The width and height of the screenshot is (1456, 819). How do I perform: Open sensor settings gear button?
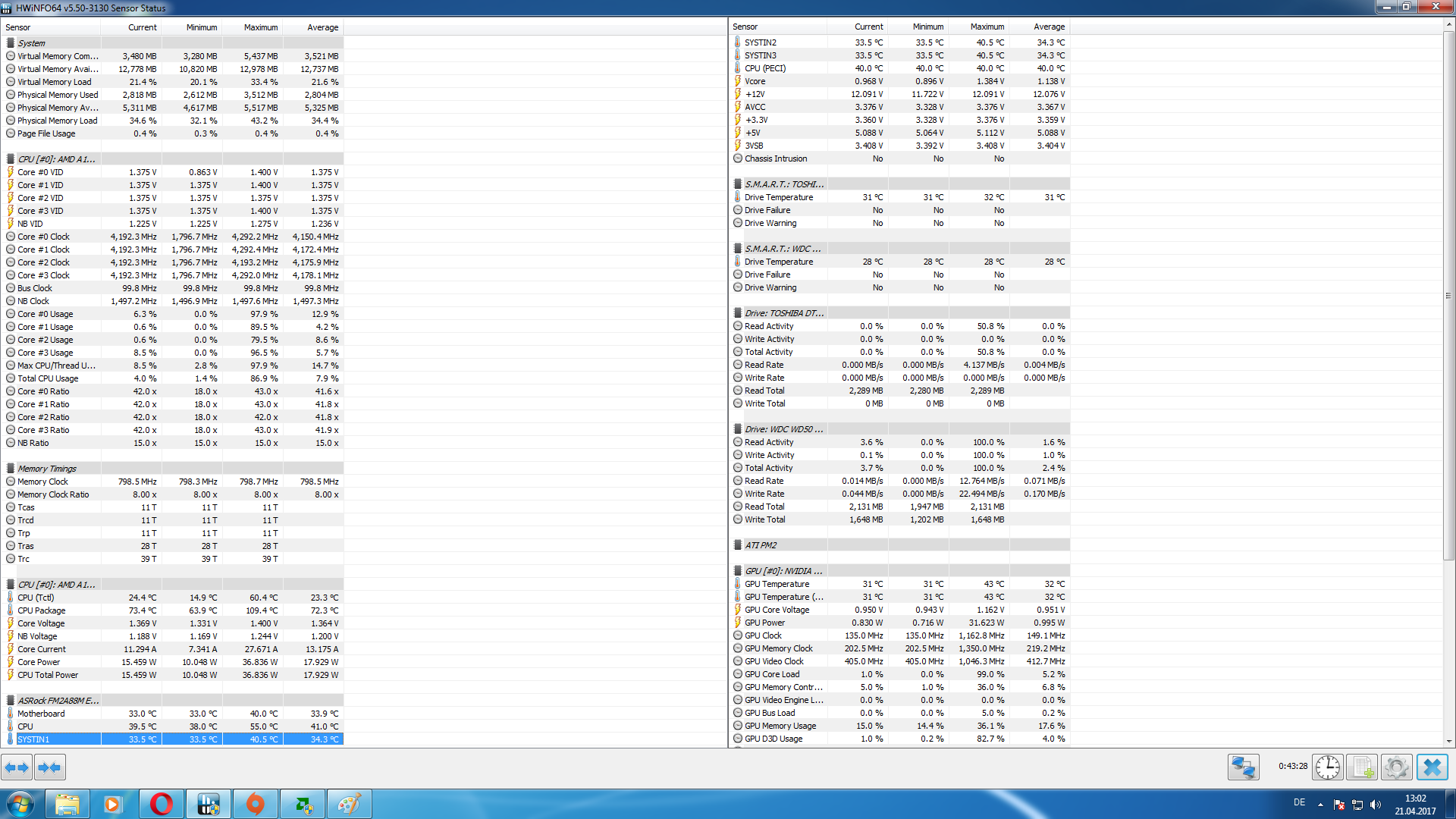tap(1396, 767)
